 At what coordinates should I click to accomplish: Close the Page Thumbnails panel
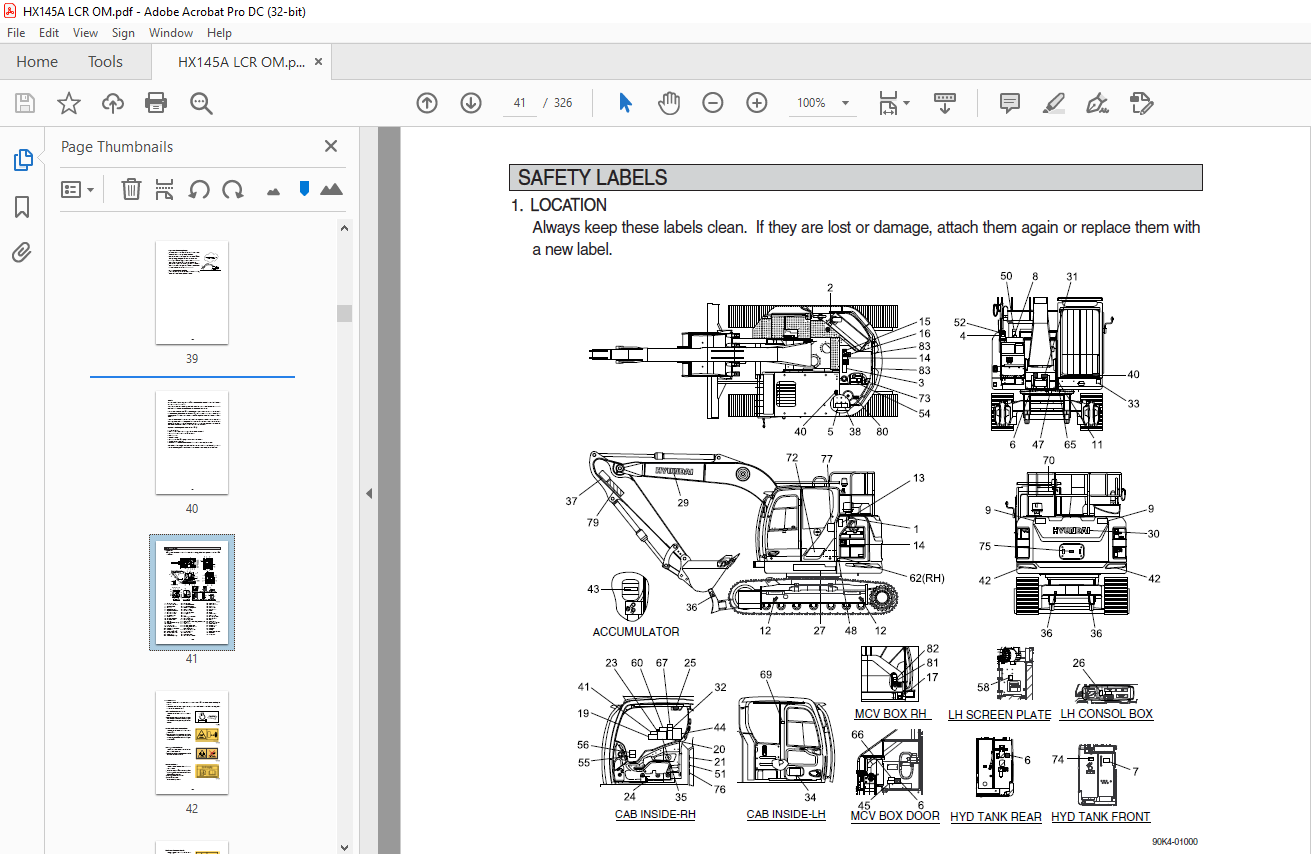(331, 147)
